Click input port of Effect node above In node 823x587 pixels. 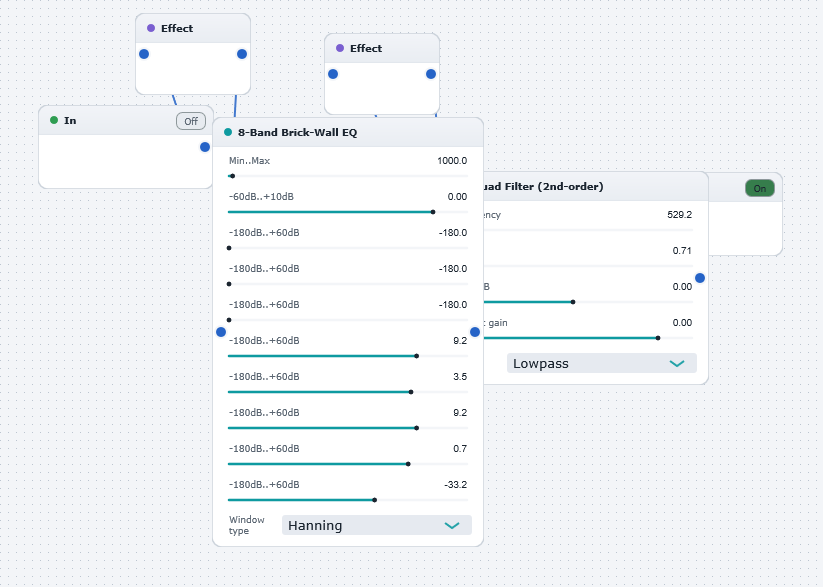click(144, 54)
